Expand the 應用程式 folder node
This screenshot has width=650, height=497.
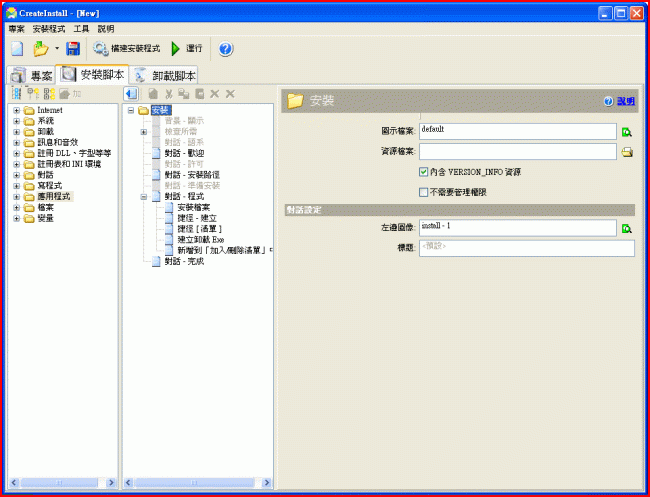click(x=16, y=197)
